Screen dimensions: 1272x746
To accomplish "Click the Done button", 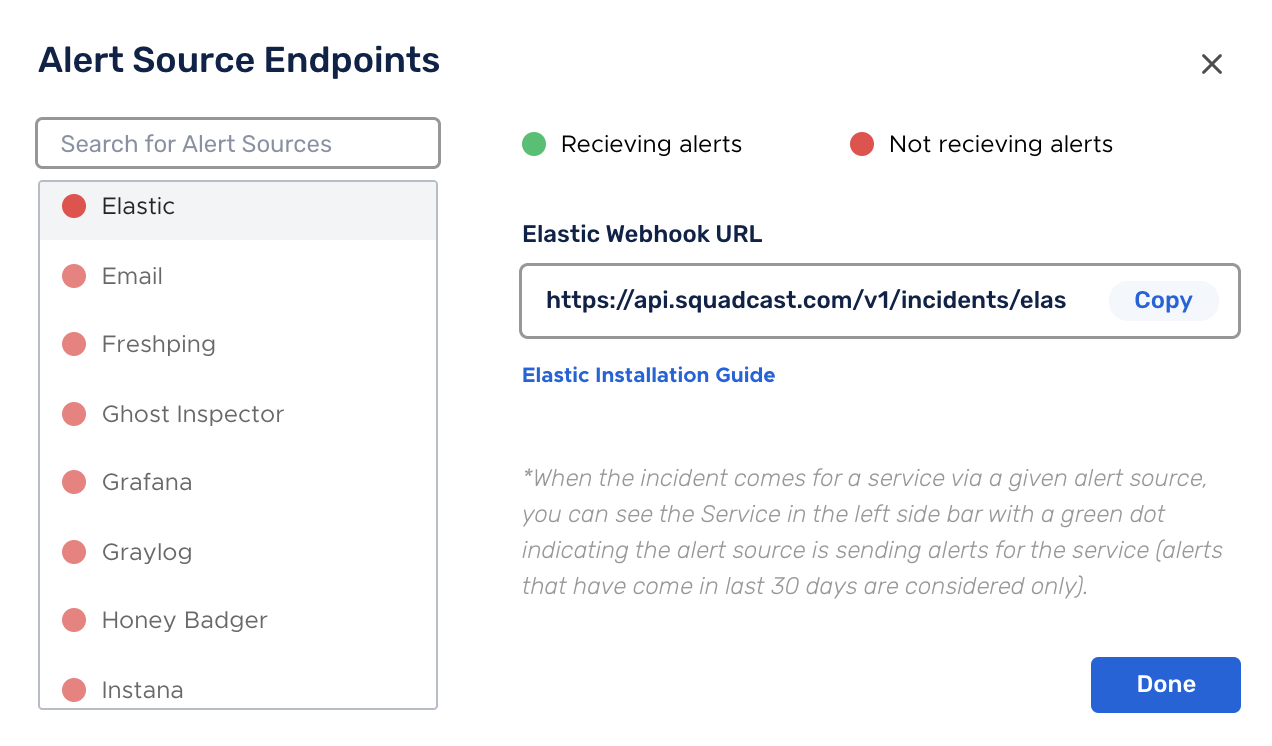I will 1166,685.
